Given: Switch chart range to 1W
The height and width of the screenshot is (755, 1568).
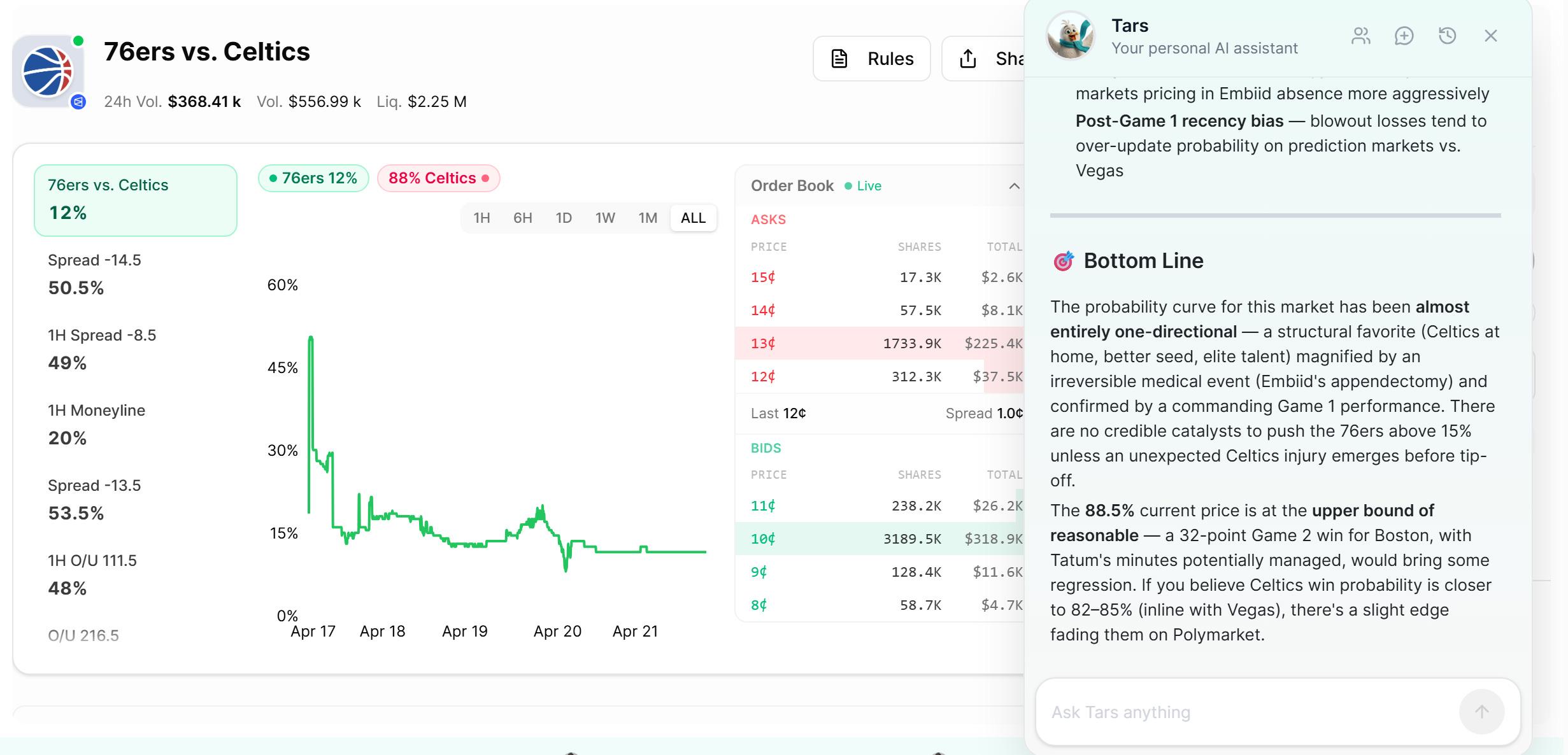Looking at the screenshot, I should (604, 218).
